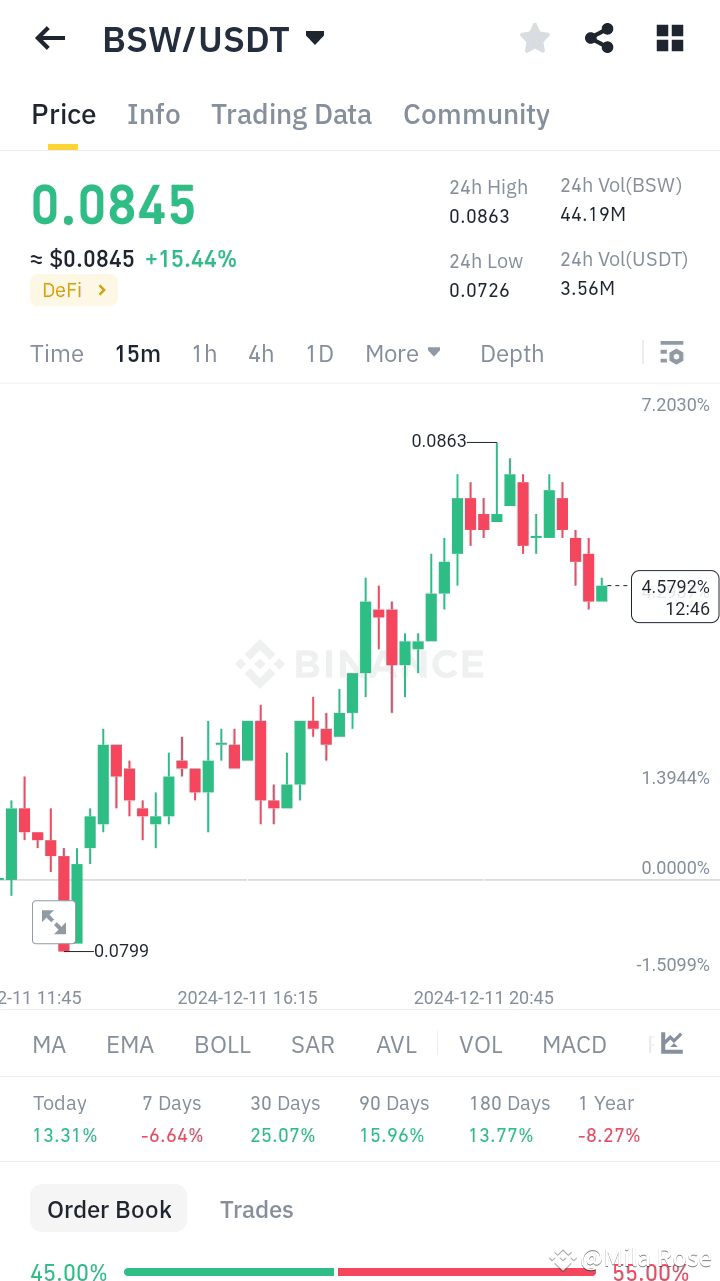Favorite the BSW/USDT pair via star icon
The image size is (720, 1281).
pyautogui.click(x=534, y=38)
